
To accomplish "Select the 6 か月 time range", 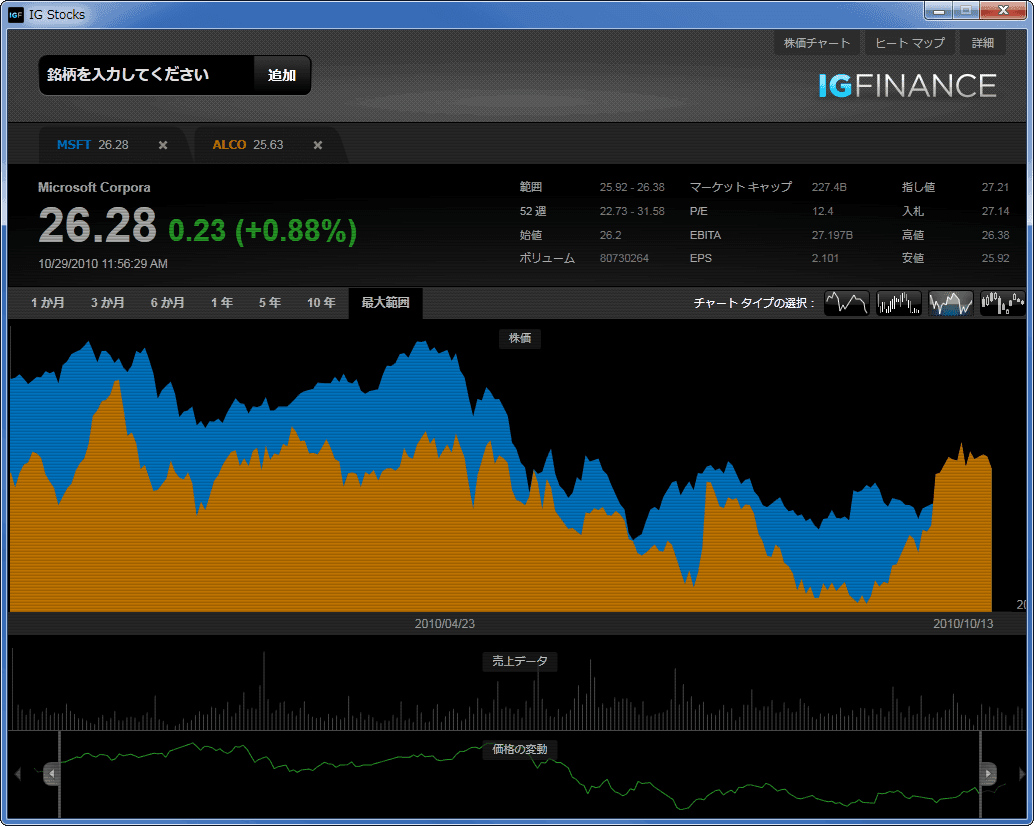I will click(167, 303).
